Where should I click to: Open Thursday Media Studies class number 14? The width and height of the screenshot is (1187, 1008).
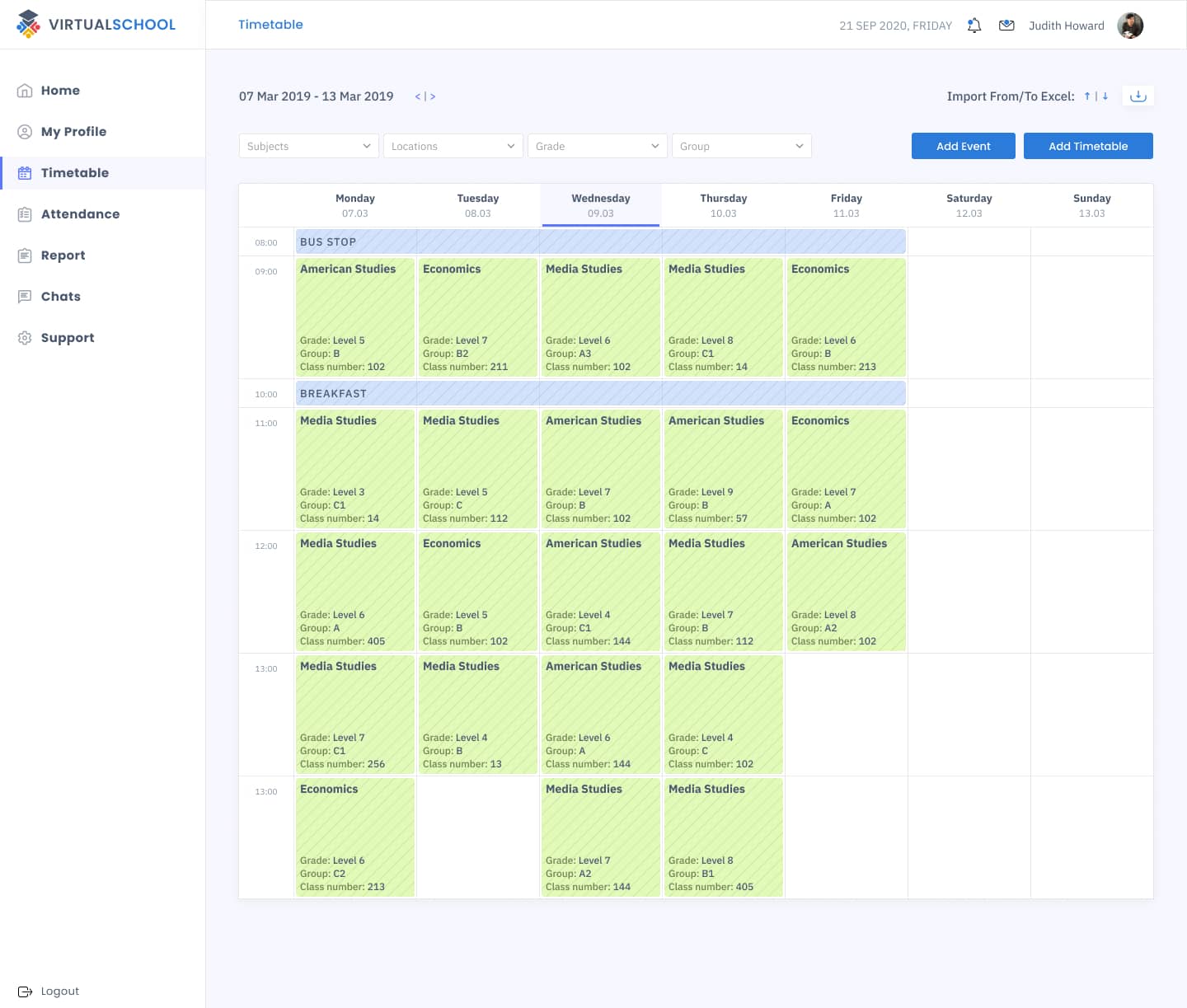724,317
